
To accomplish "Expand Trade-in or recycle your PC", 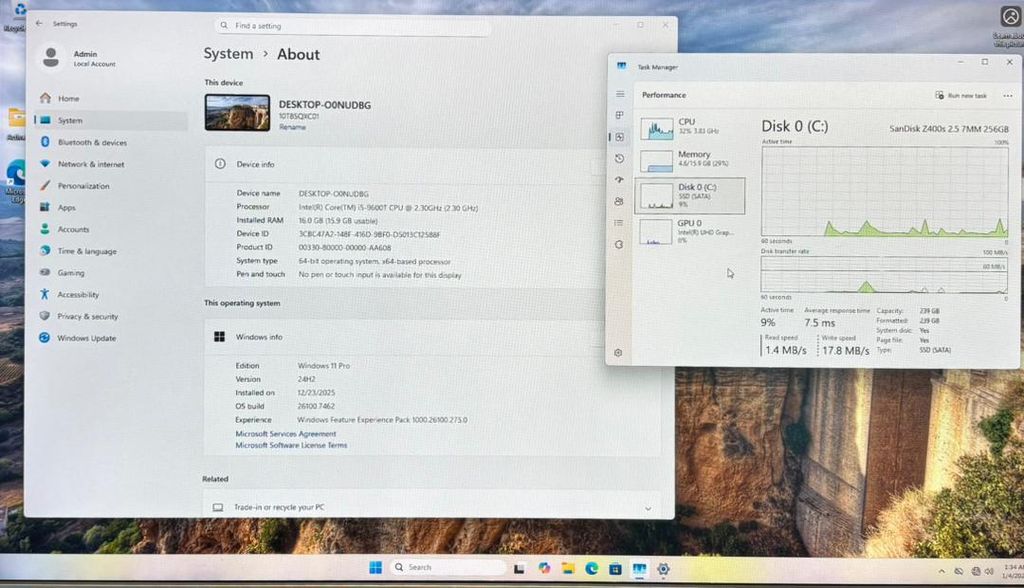I will [647, 508].
